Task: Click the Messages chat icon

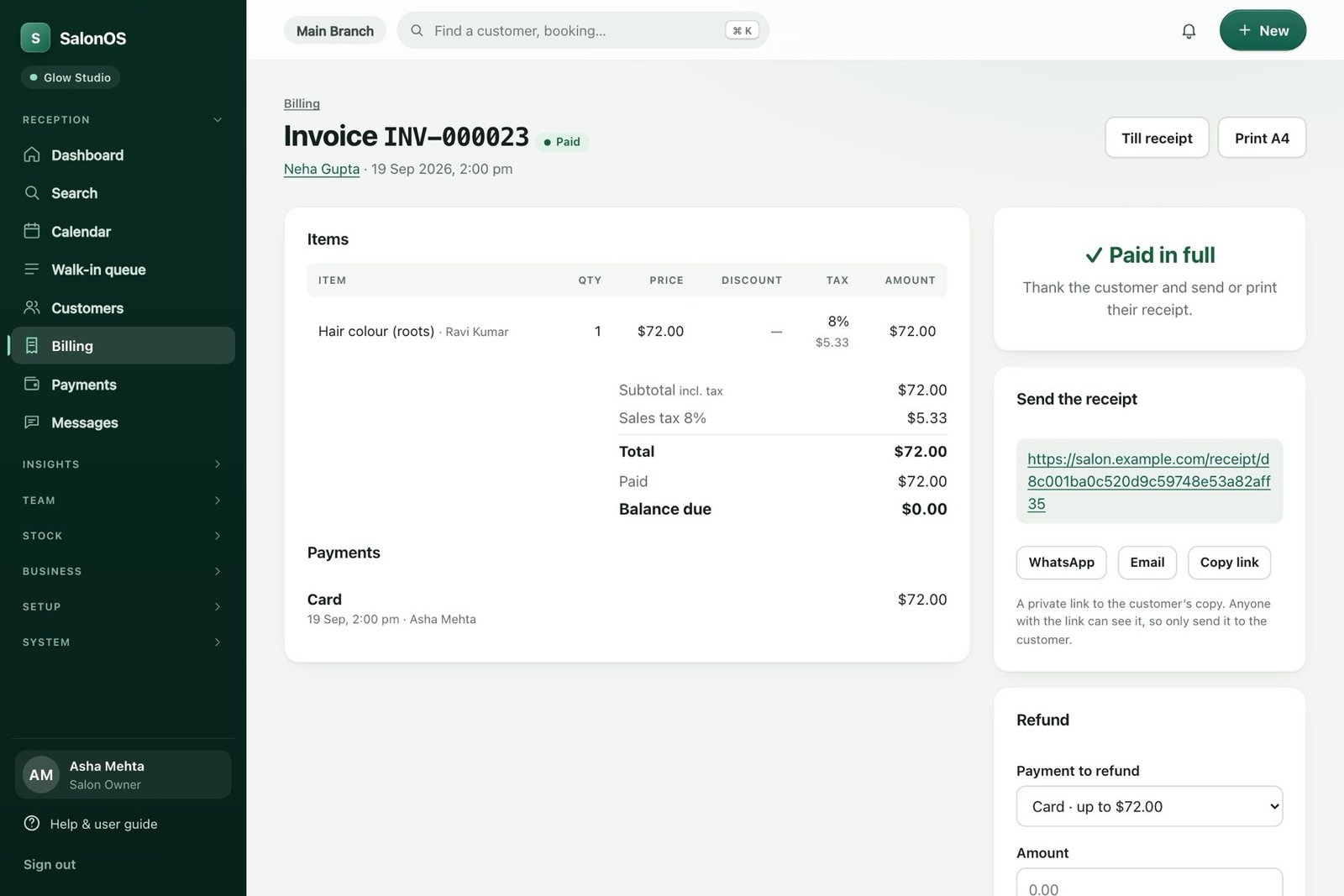Action: (x=32, y=422)
